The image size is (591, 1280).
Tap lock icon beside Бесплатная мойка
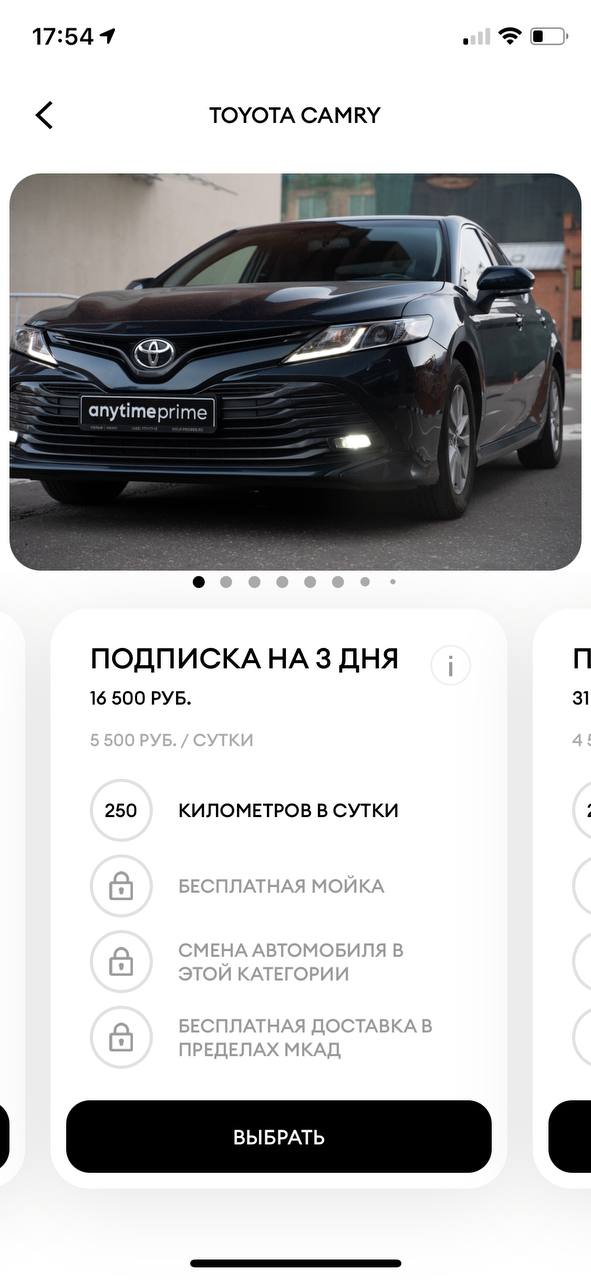point(121,886)
